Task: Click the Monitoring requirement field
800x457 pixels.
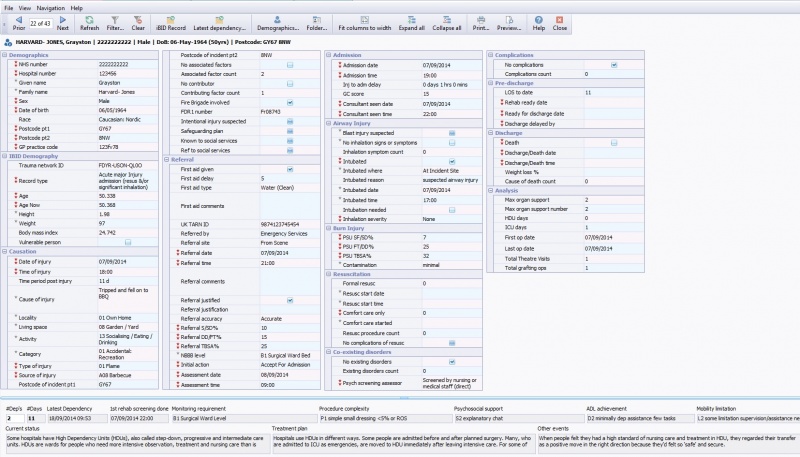Action: 244,418
